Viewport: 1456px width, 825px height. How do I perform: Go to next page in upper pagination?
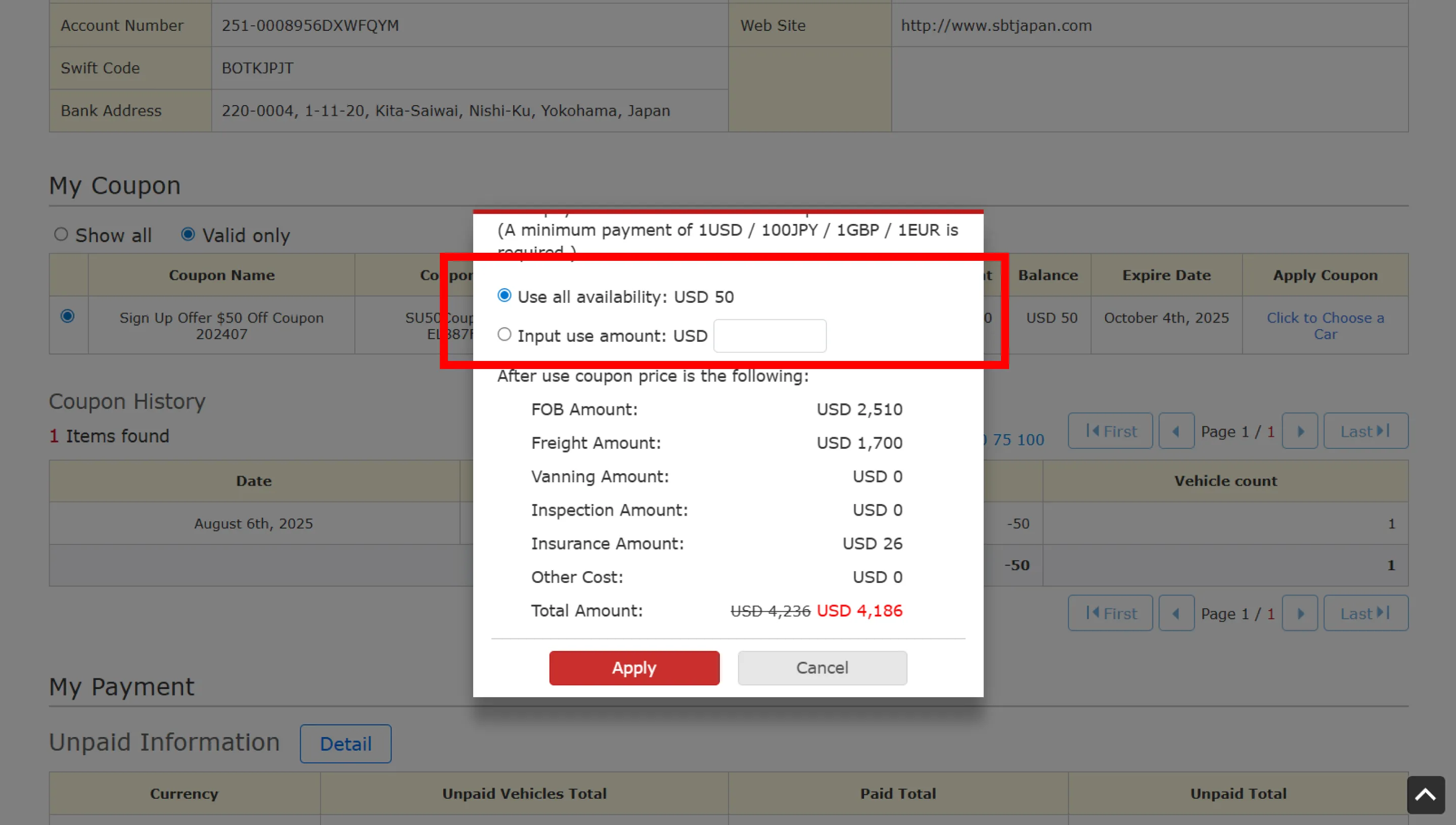[x=1300, y=431]
